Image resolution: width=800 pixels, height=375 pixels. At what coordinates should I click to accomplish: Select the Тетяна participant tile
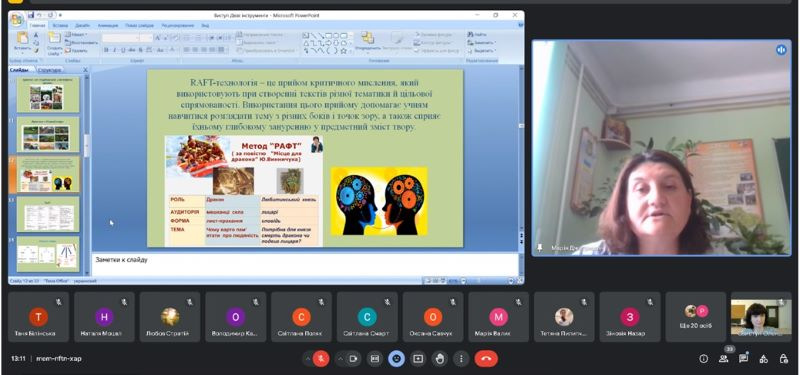564,317
